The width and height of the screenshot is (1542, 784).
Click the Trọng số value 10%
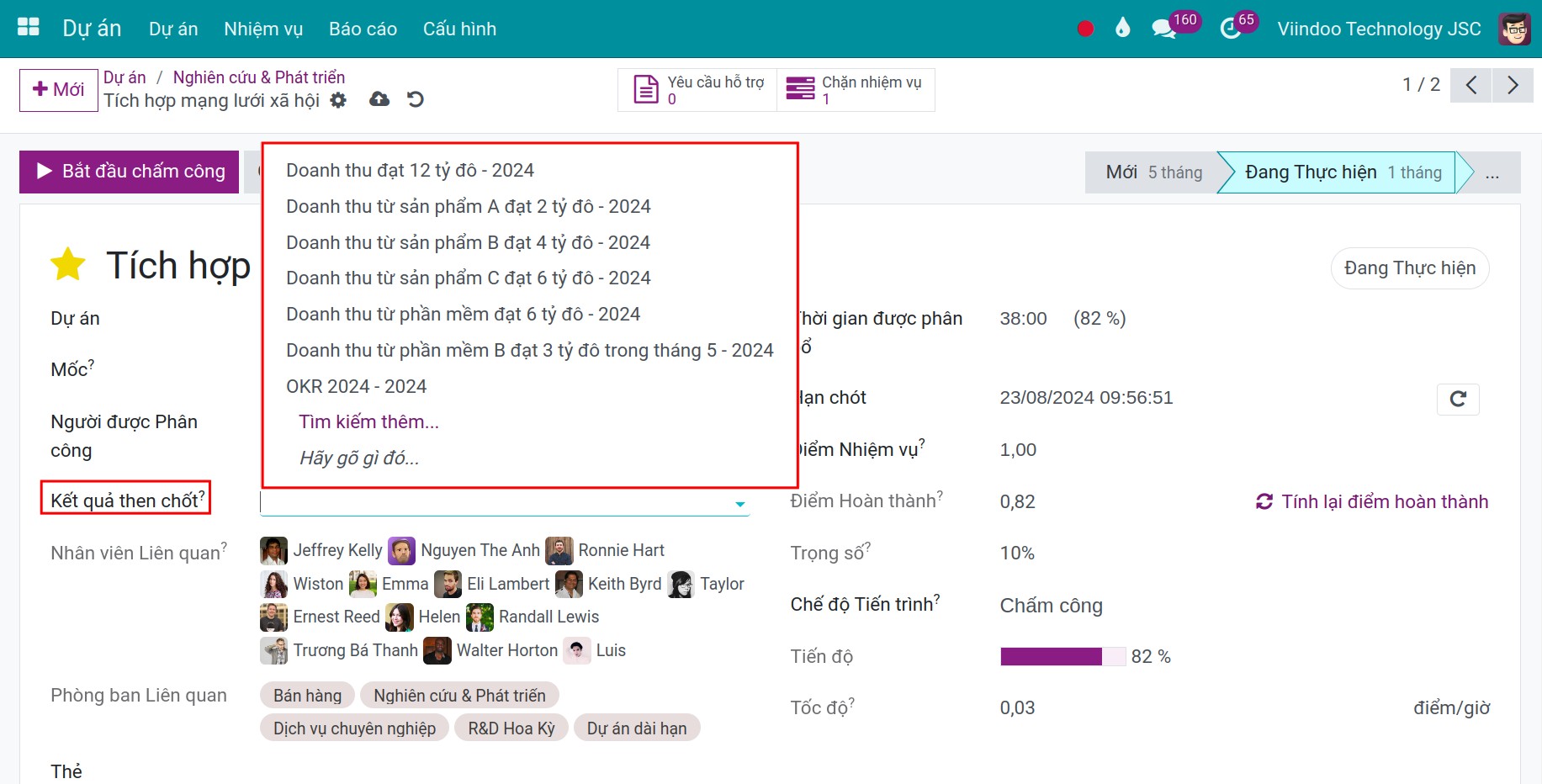[x=1017, y=553]
